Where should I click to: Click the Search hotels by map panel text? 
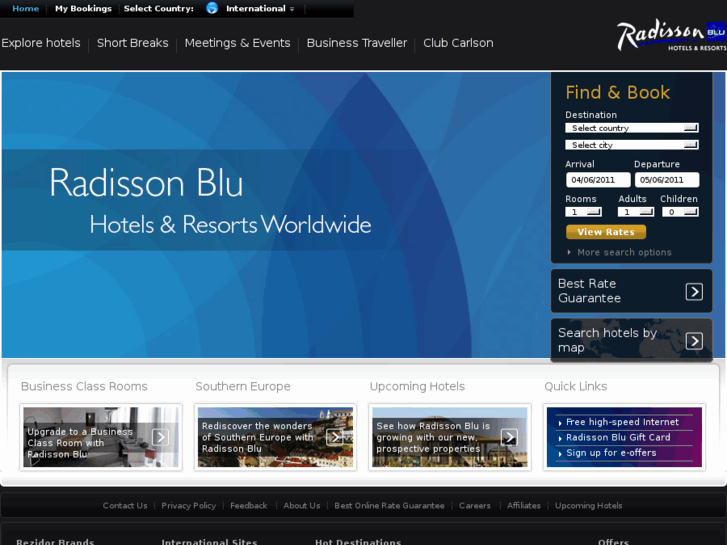(607, 340)
